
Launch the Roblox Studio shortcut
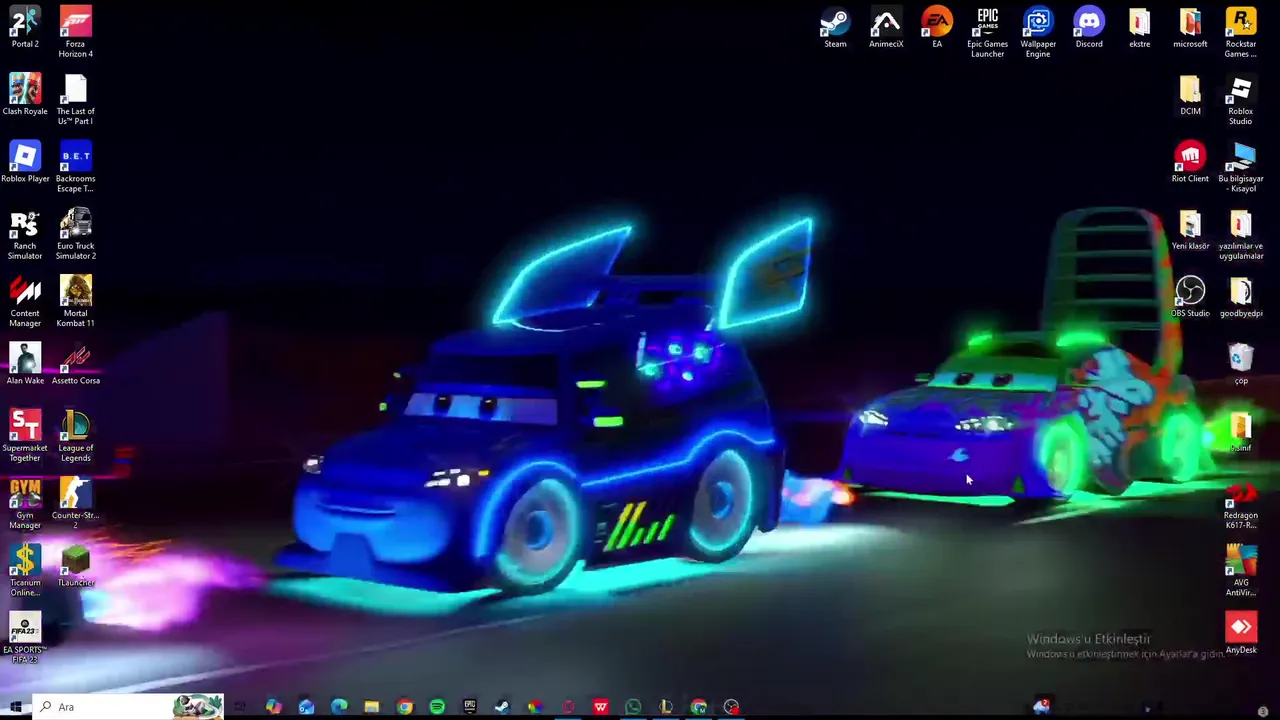point(1241,99)
